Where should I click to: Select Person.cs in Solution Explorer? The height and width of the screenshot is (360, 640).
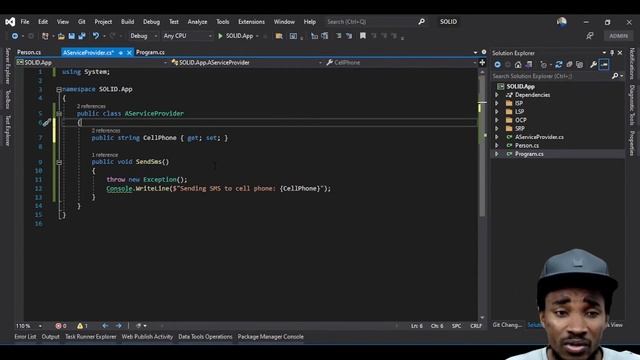(527, 145)
